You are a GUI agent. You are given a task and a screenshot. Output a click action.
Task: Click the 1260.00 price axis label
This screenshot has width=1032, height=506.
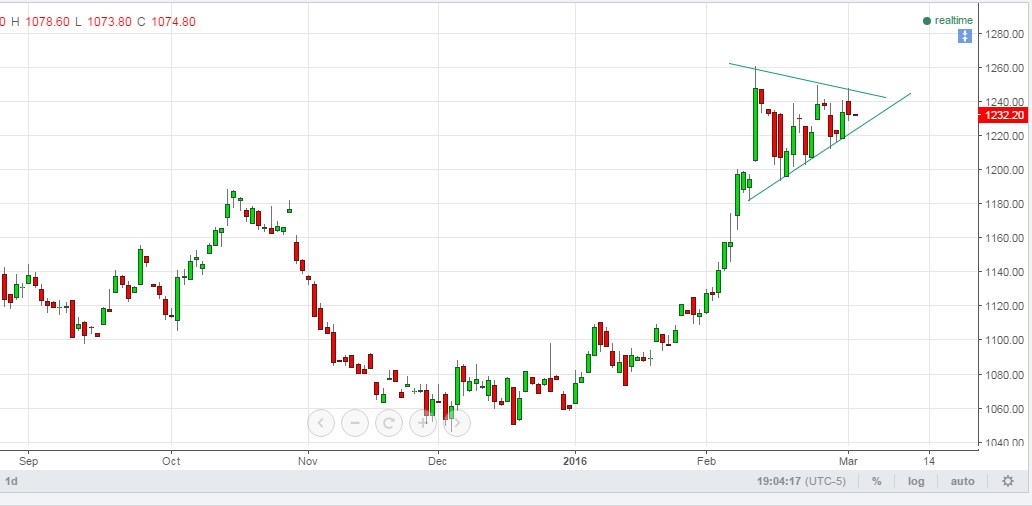pos(1004,68)
